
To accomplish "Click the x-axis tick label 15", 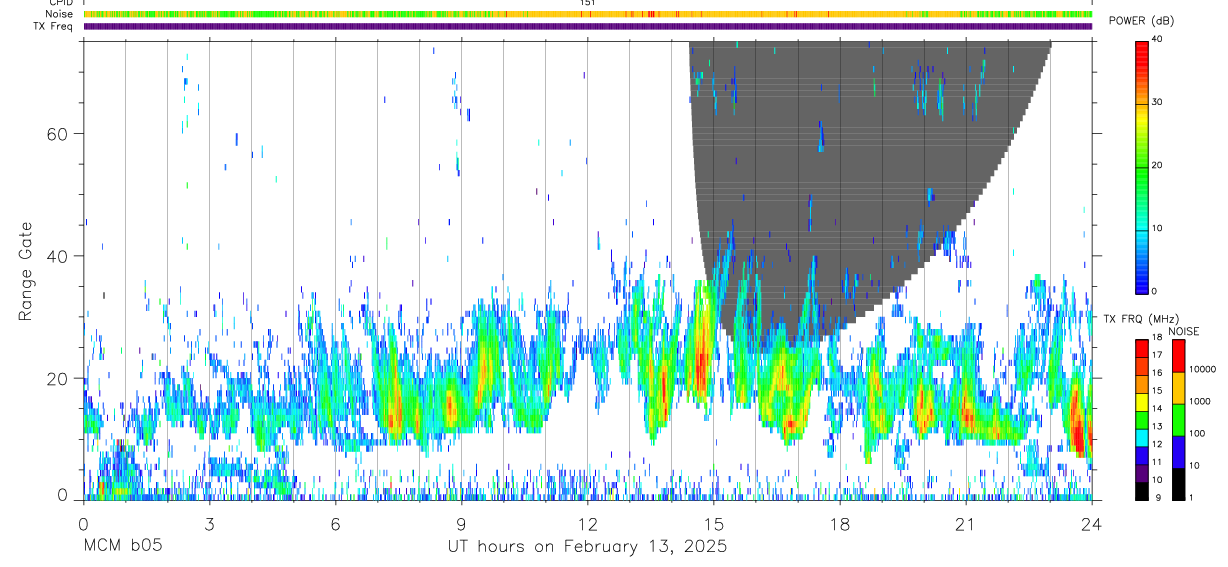I will pos(714,524).
